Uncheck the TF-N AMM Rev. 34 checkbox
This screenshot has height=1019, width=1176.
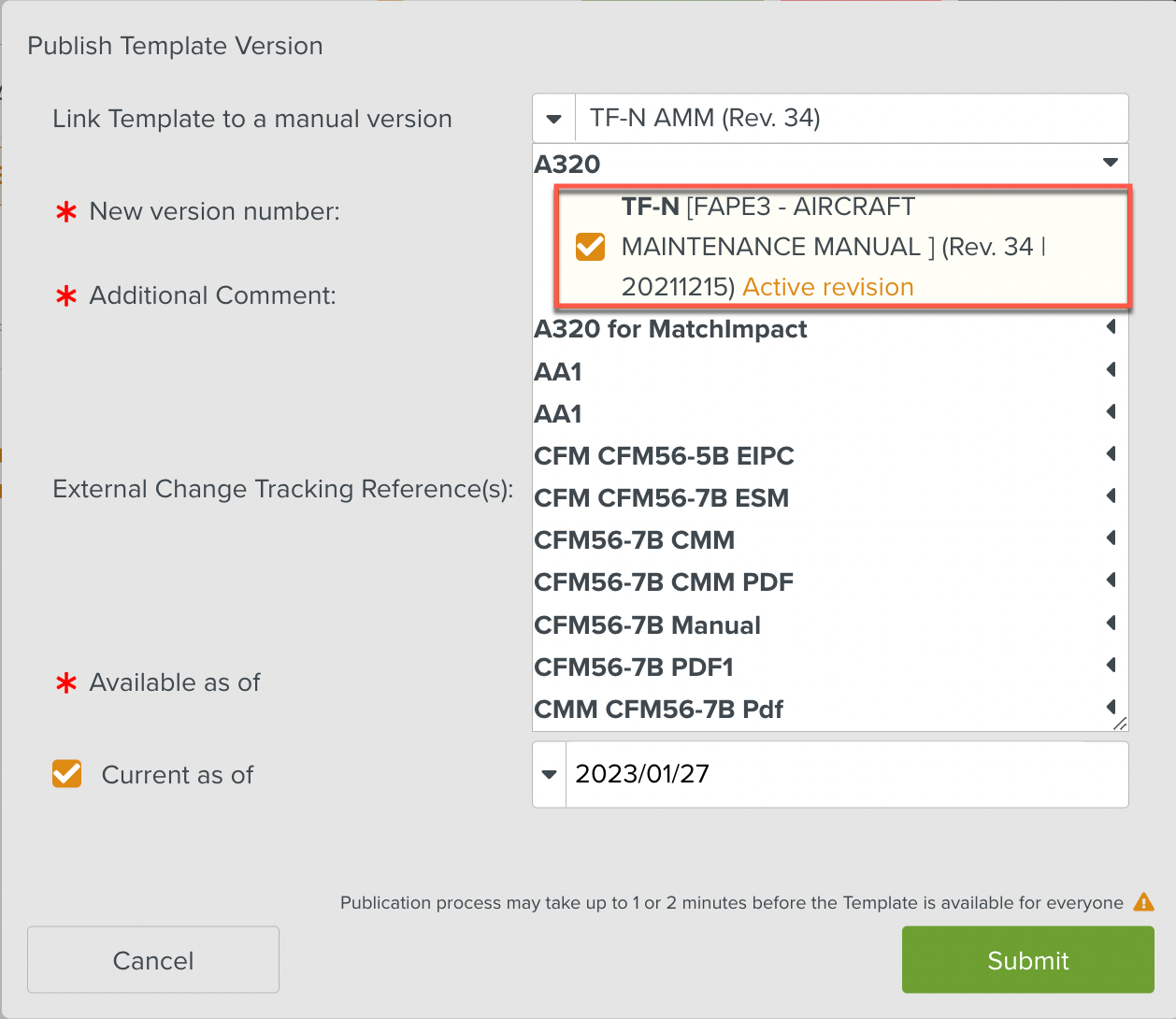click(590, 247)
